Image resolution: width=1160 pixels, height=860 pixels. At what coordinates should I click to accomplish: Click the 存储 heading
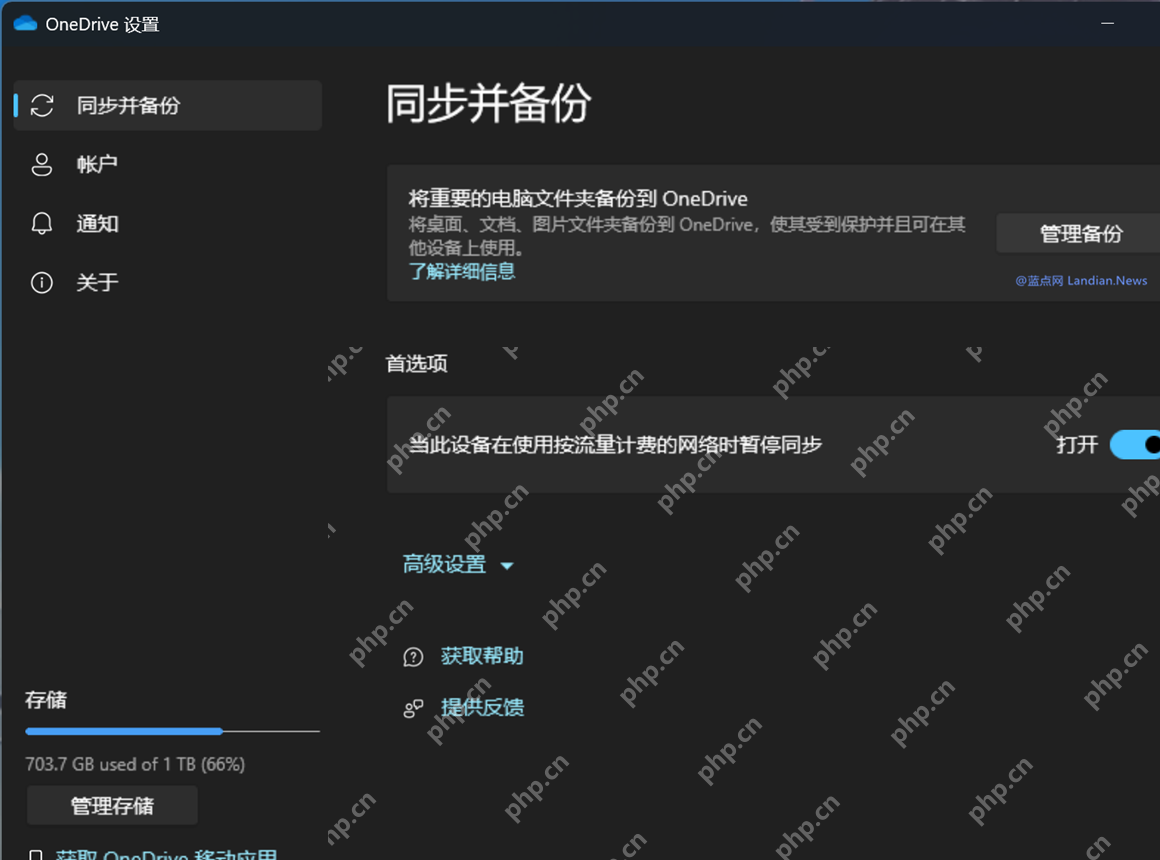coord(46,700)
